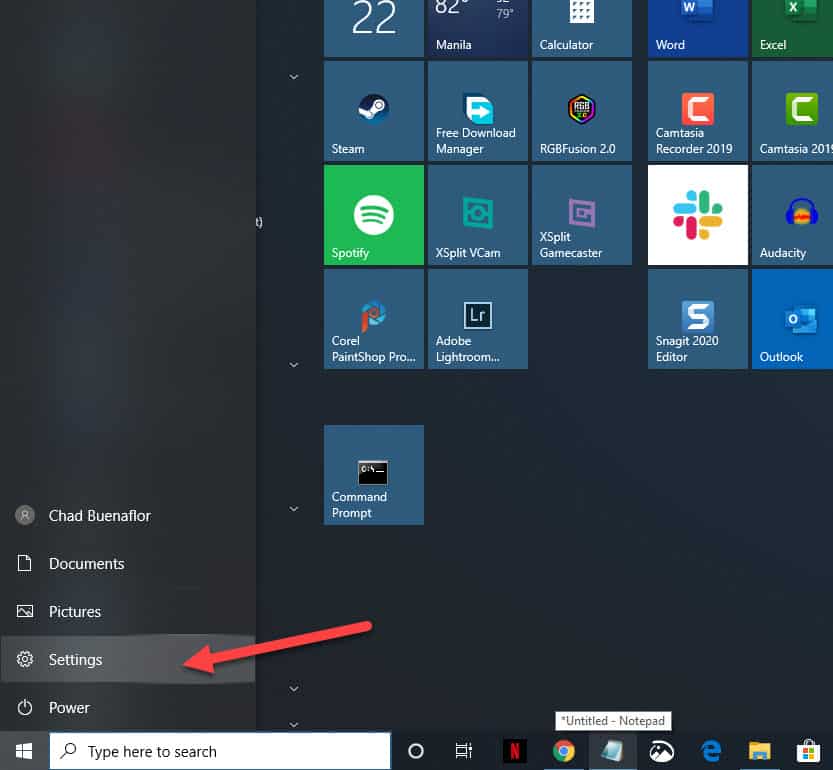
Task: Open the Documents folder
Action: pyautogui.click(x=128, y=563)
